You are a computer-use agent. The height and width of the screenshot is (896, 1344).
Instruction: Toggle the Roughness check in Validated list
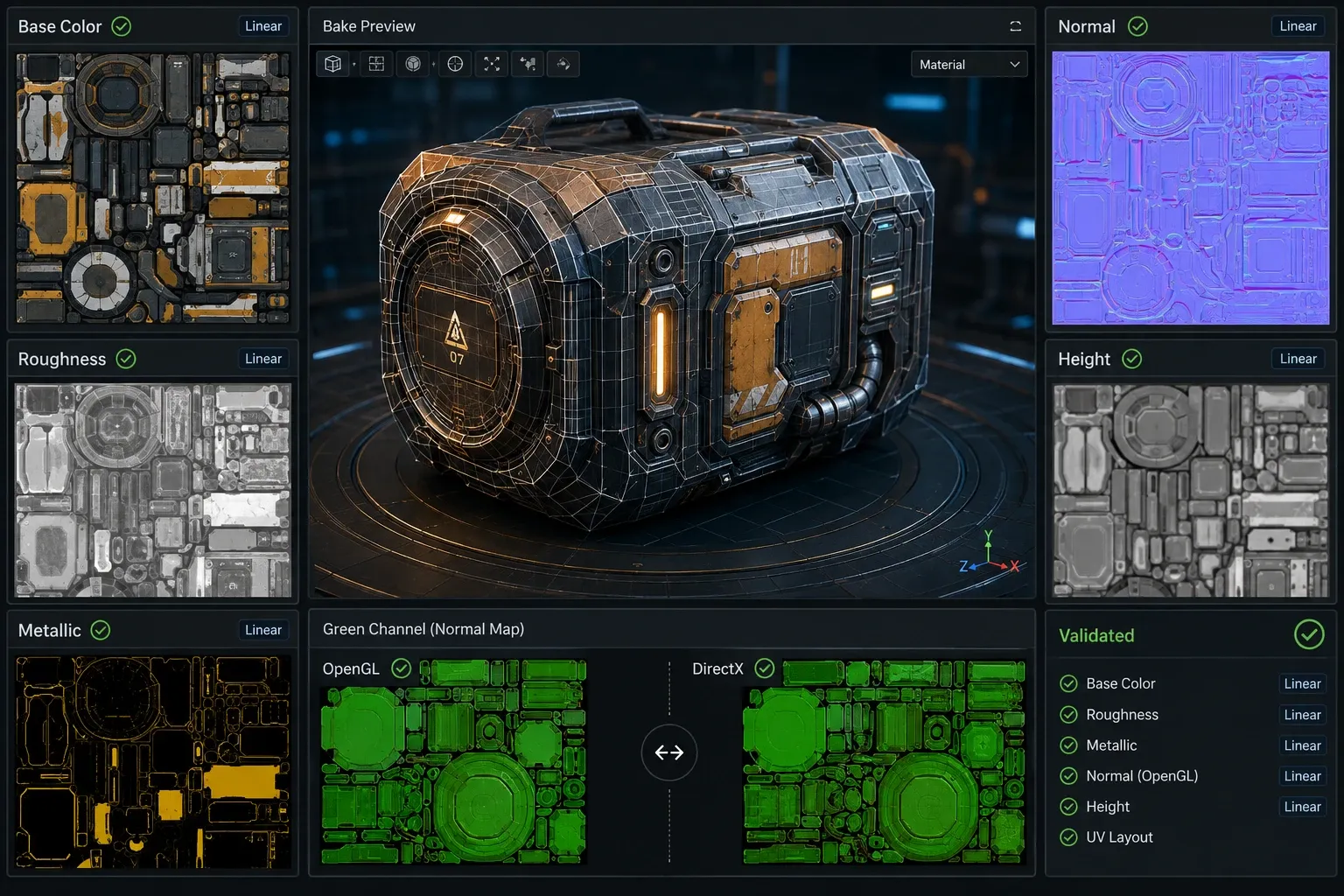[x=1068, y=715]
